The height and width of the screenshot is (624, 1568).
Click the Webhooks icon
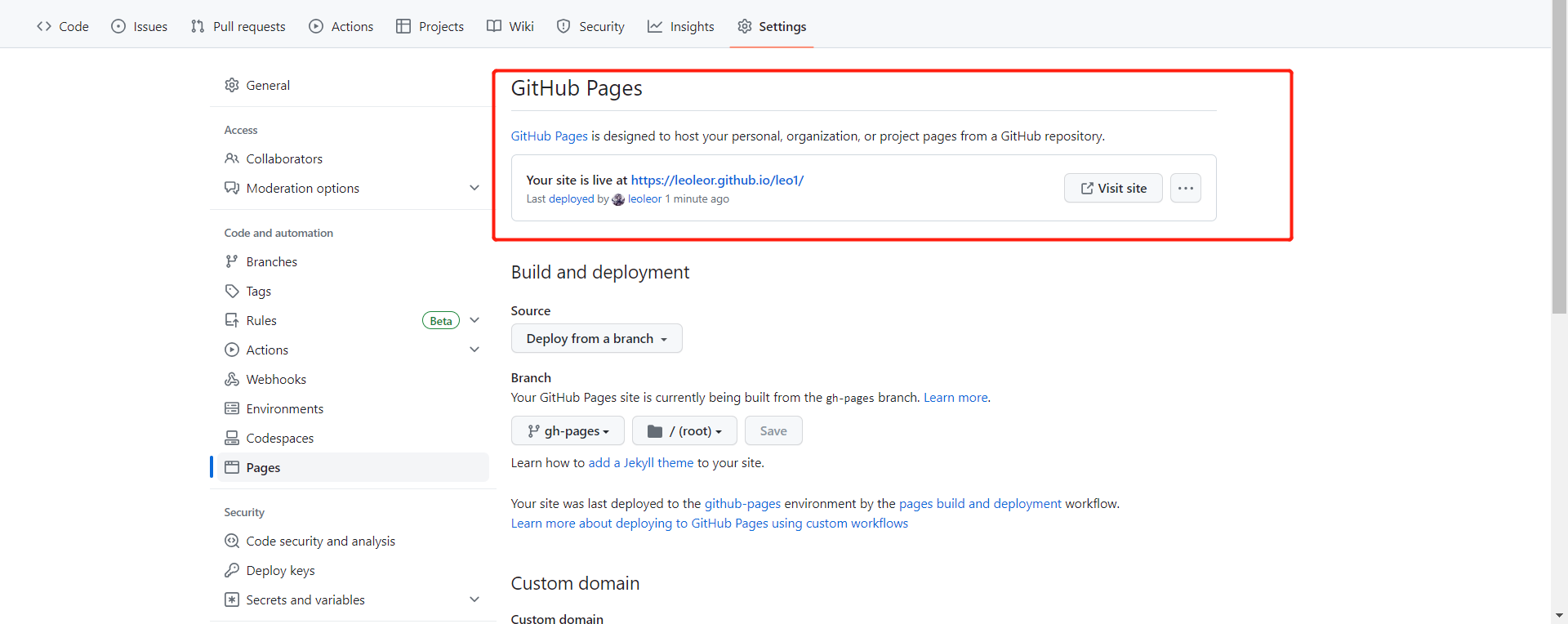tap(232, 379)
